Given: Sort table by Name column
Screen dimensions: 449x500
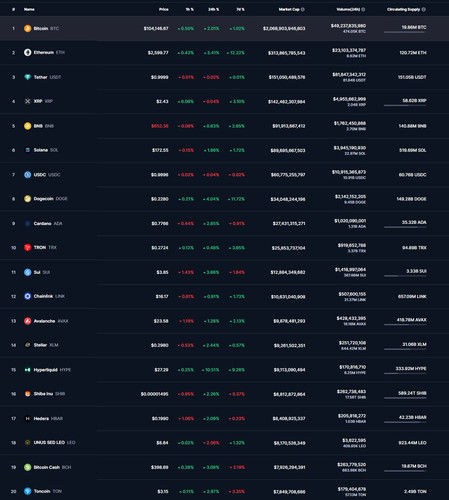Looking at the screenshot, I should click(29, 9).
